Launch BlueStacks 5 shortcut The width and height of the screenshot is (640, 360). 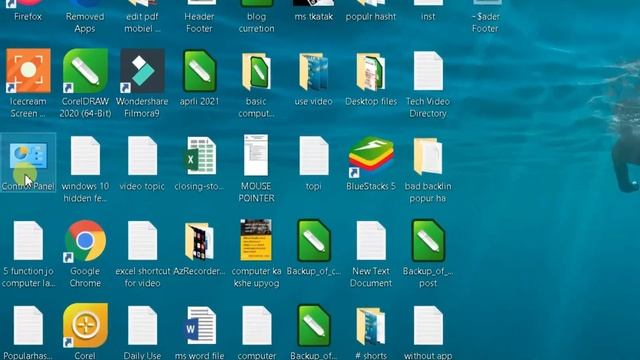pos(371,157)
